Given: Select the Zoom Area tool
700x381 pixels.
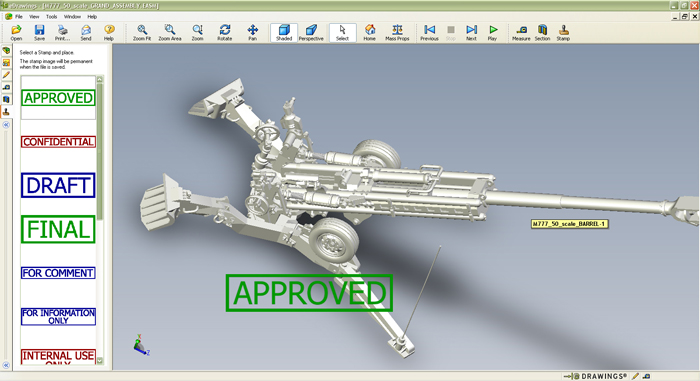Looking at the screenshot, I should tap(170, 33).
